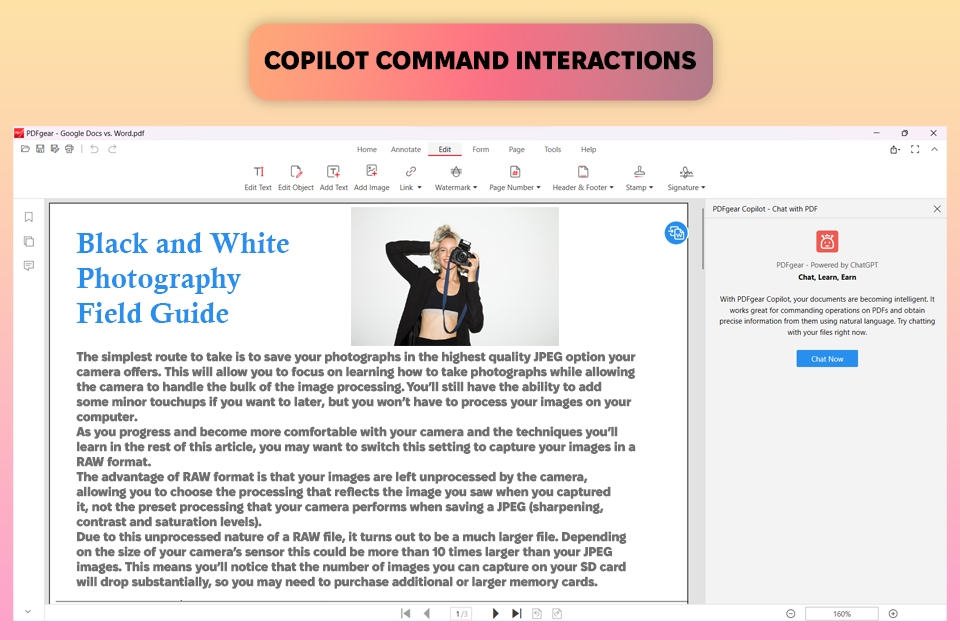This screenshot has height=640, width=960.
Task: Select the Edit Object tool
Action: coord(296,178)
